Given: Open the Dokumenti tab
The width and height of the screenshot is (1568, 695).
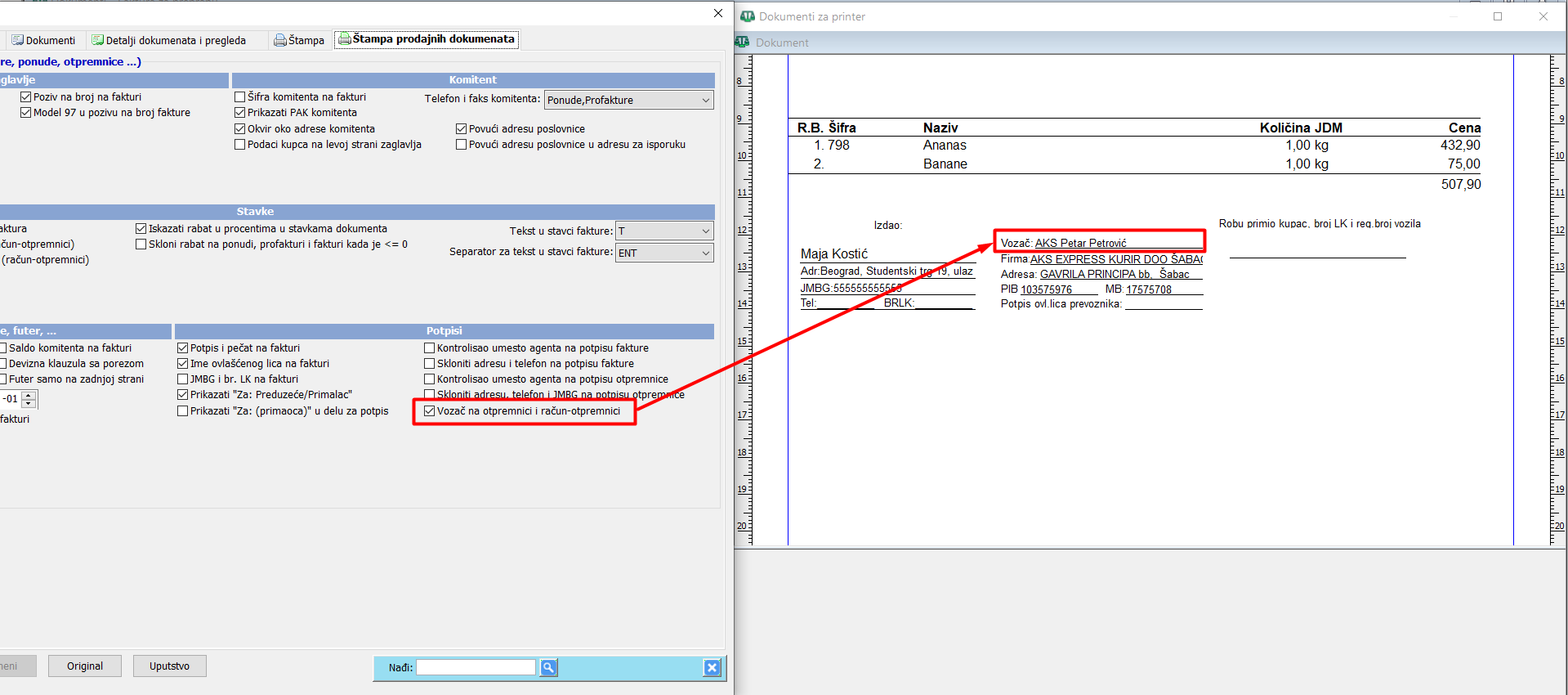Looking at the screenshot, I should (x=43, y=40).
